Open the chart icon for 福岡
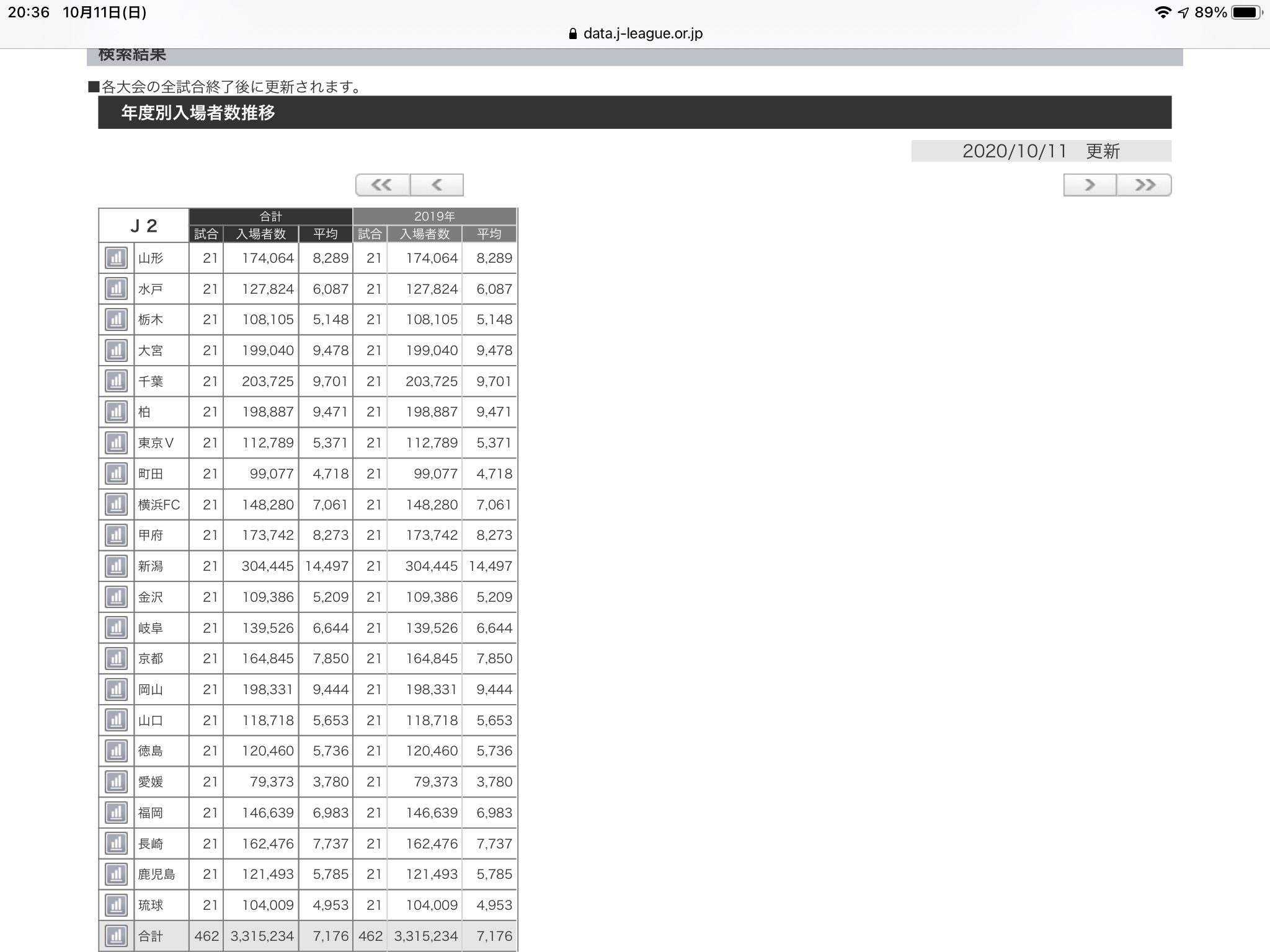Viewport: 1270px width, 952px height. (x=116, y=813)
